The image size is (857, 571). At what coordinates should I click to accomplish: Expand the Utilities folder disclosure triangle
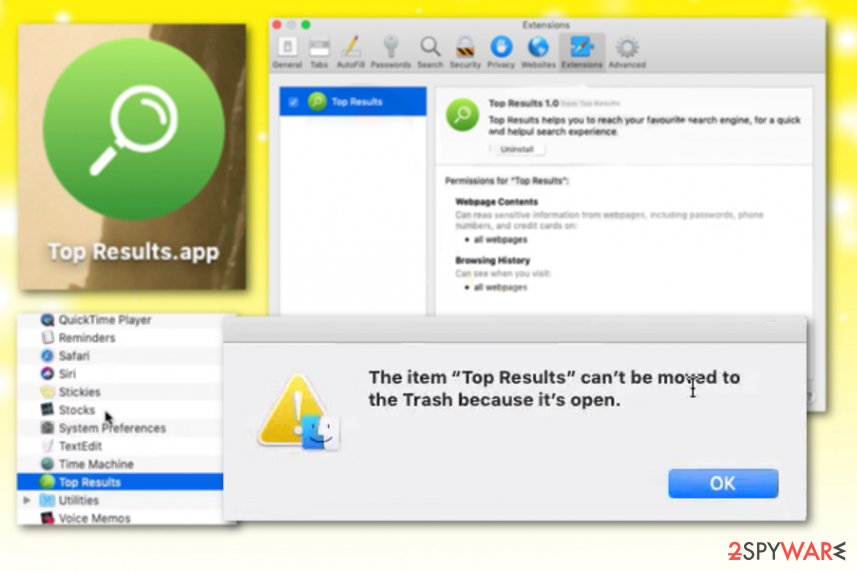(26, 500)
